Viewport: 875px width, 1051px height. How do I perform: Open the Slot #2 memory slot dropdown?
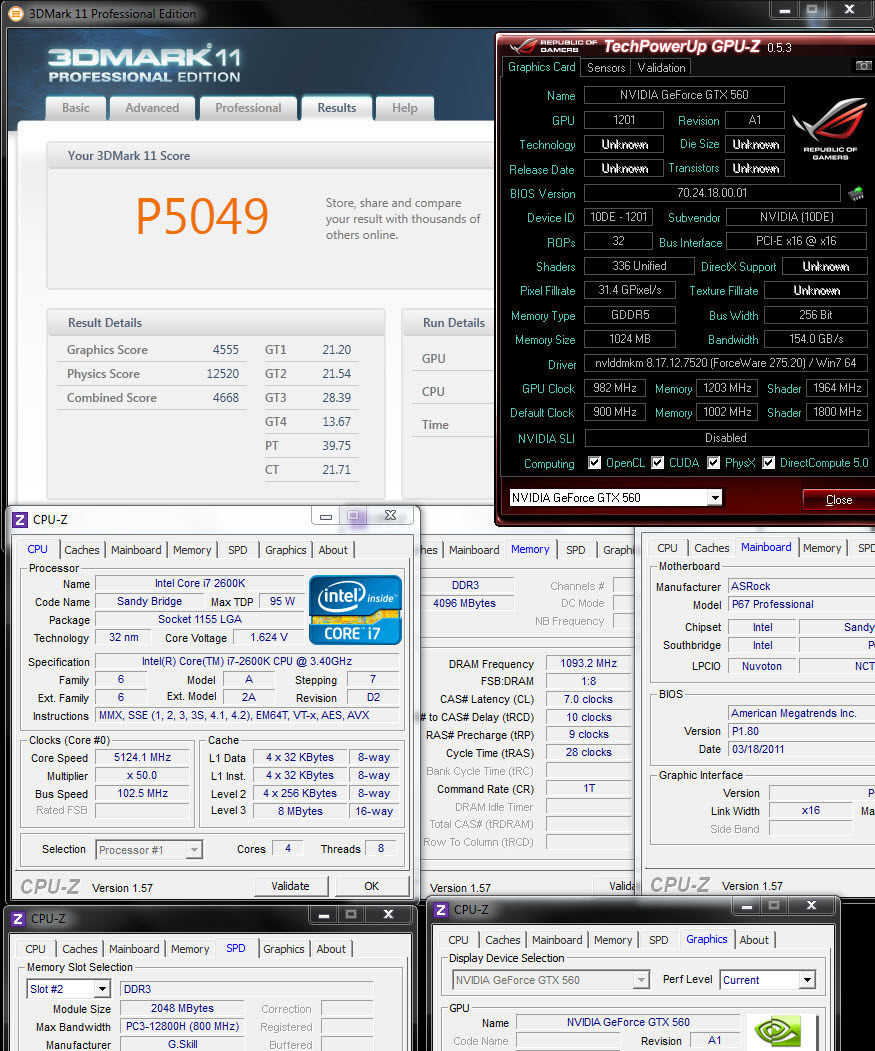point(102,989)
